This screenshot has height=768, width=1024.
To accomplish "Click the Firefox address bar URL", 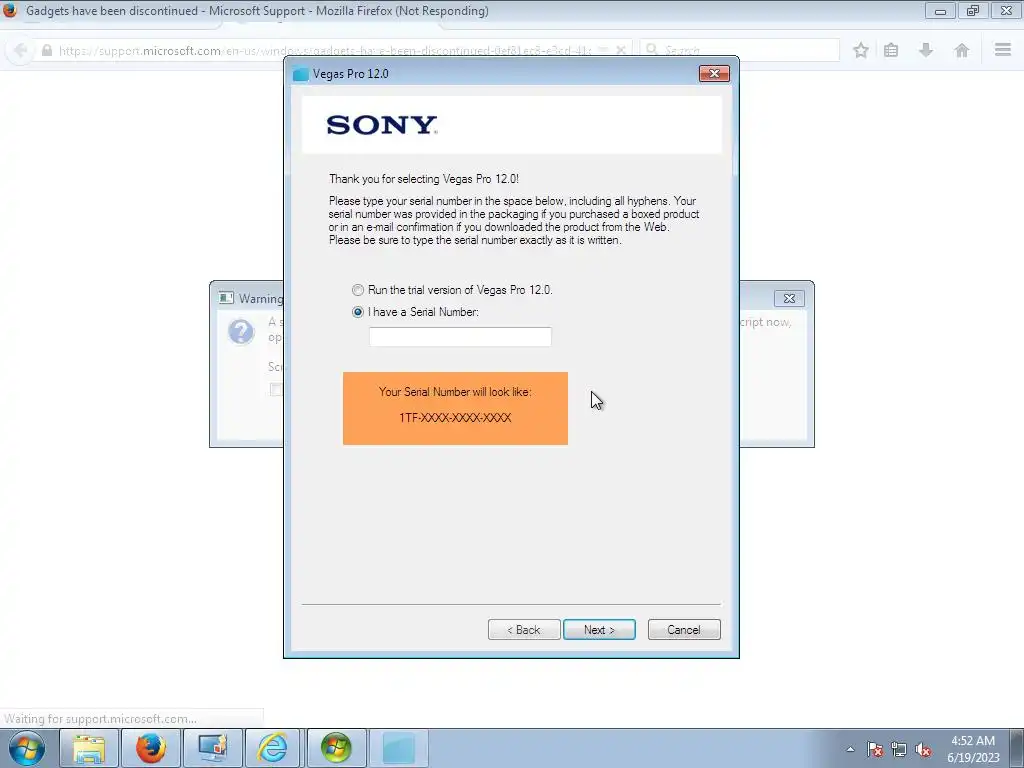I will click(325, 50).
